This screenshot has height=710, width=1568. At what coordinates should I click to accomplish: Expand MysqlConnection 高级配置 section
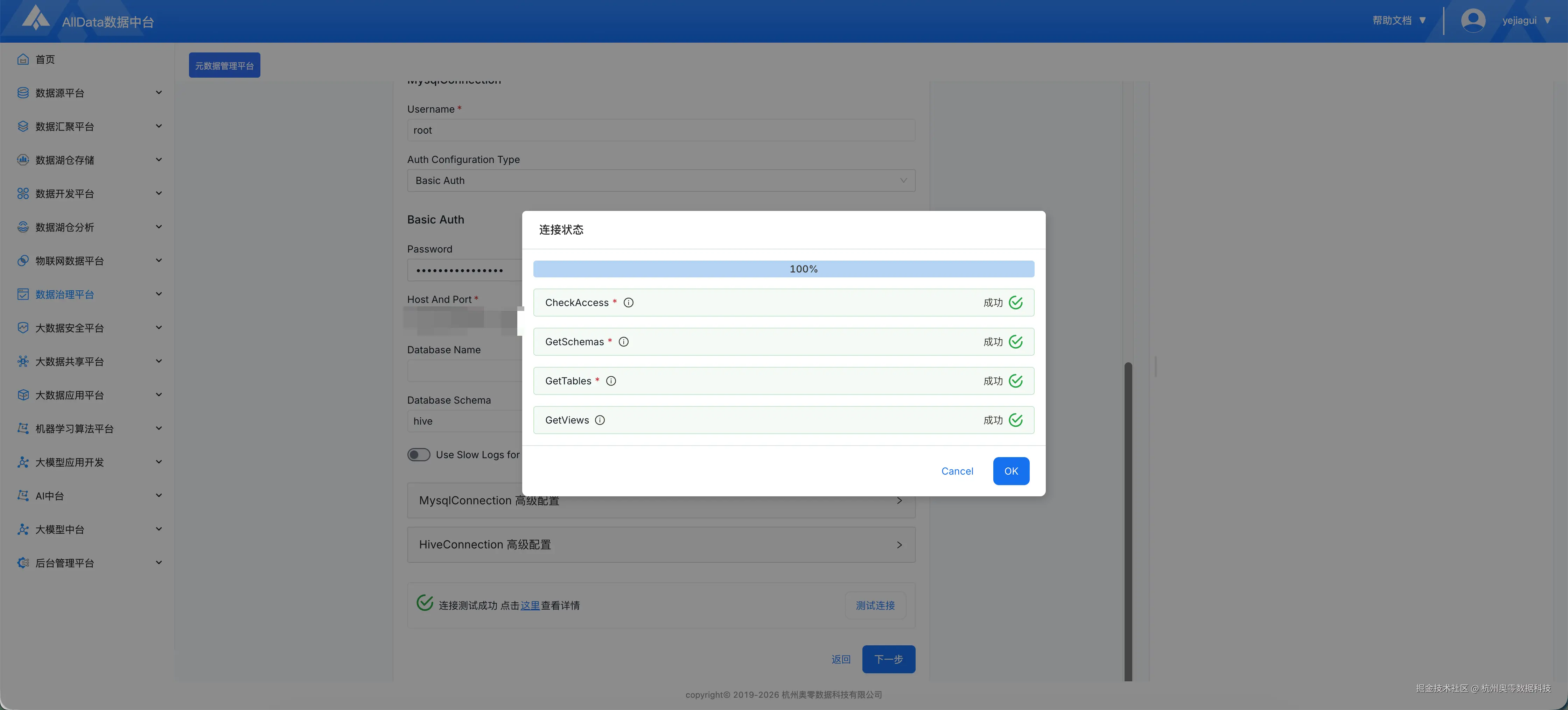661,500
